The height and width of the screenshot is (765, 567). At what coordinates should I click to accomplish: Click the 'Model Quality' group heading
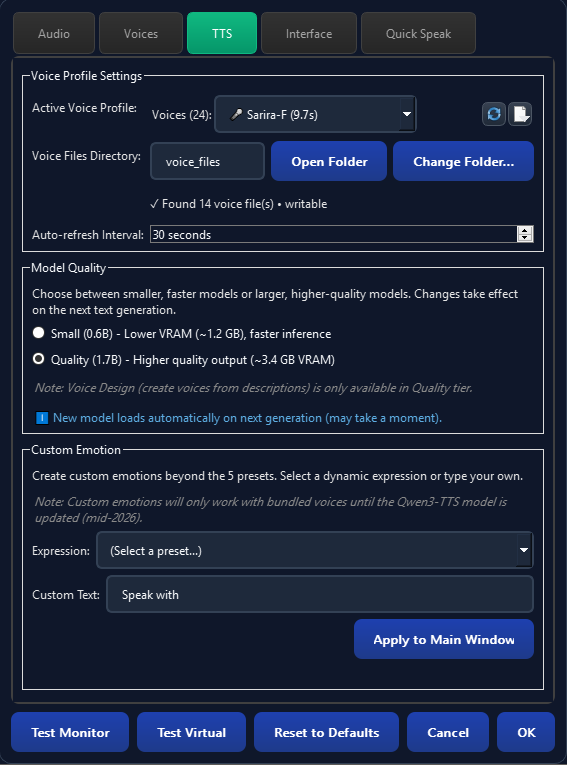[x=69, y=268]
